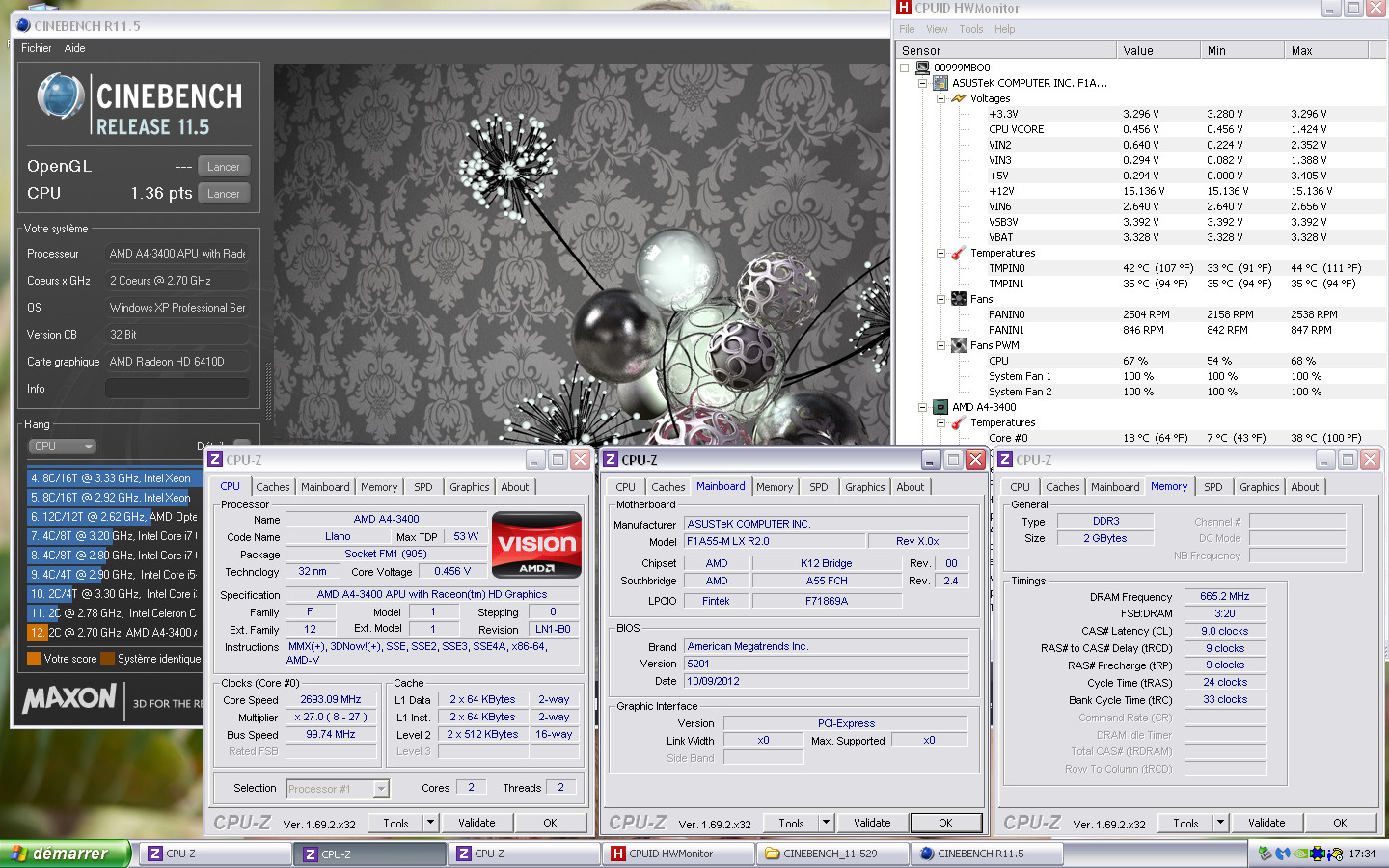Screen dimensions: 1389x868
Task: Click the Value column header in HWMonitor
Action: (1157, 50)
